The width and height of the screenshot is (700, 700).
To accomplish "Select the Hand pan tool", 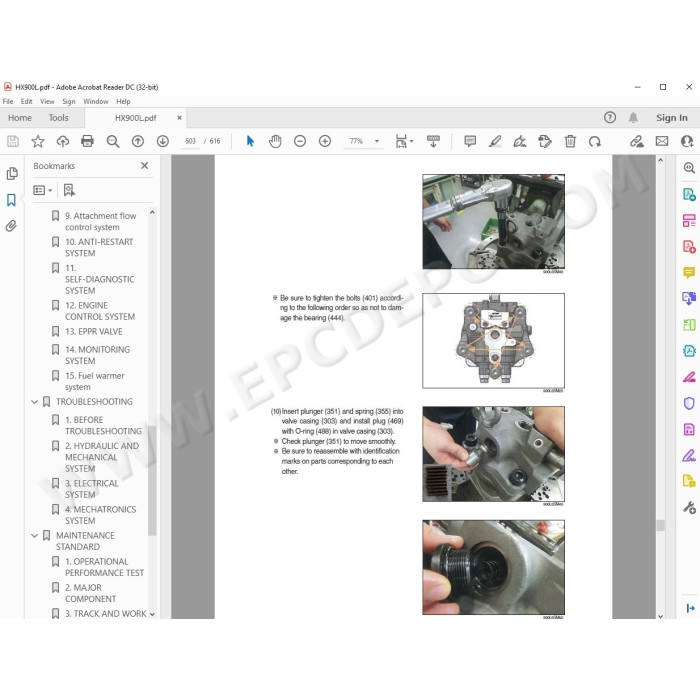I will (275, 142).
